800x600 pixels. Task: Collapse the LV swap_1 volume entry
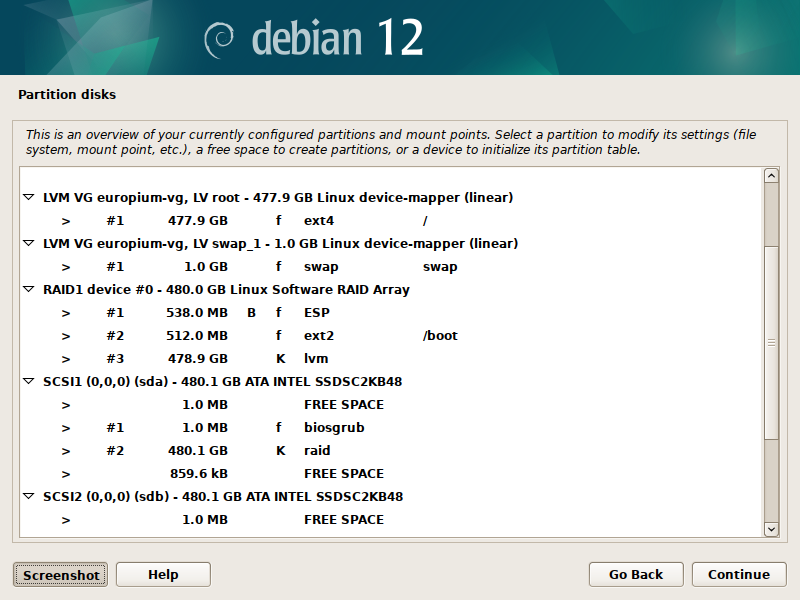point(29,244)
